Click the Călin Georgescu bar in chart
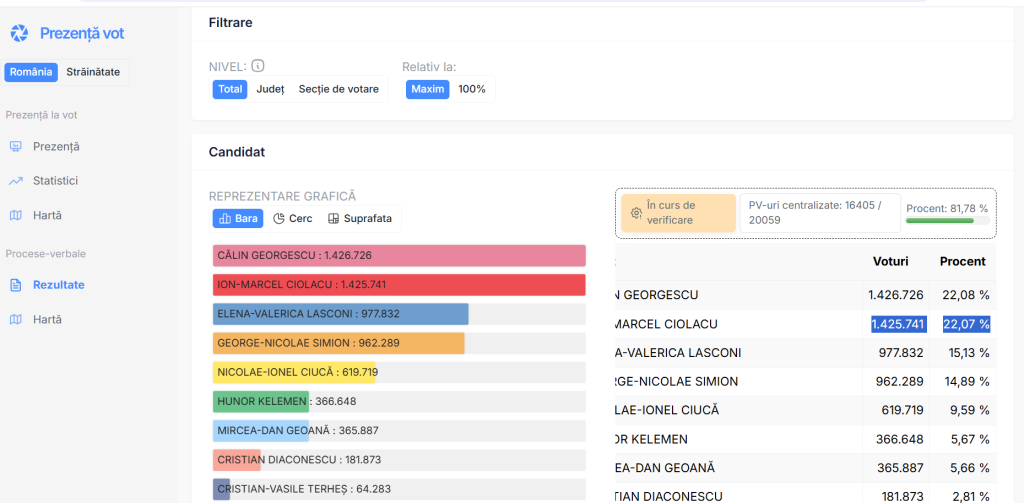 coord(399,256)
